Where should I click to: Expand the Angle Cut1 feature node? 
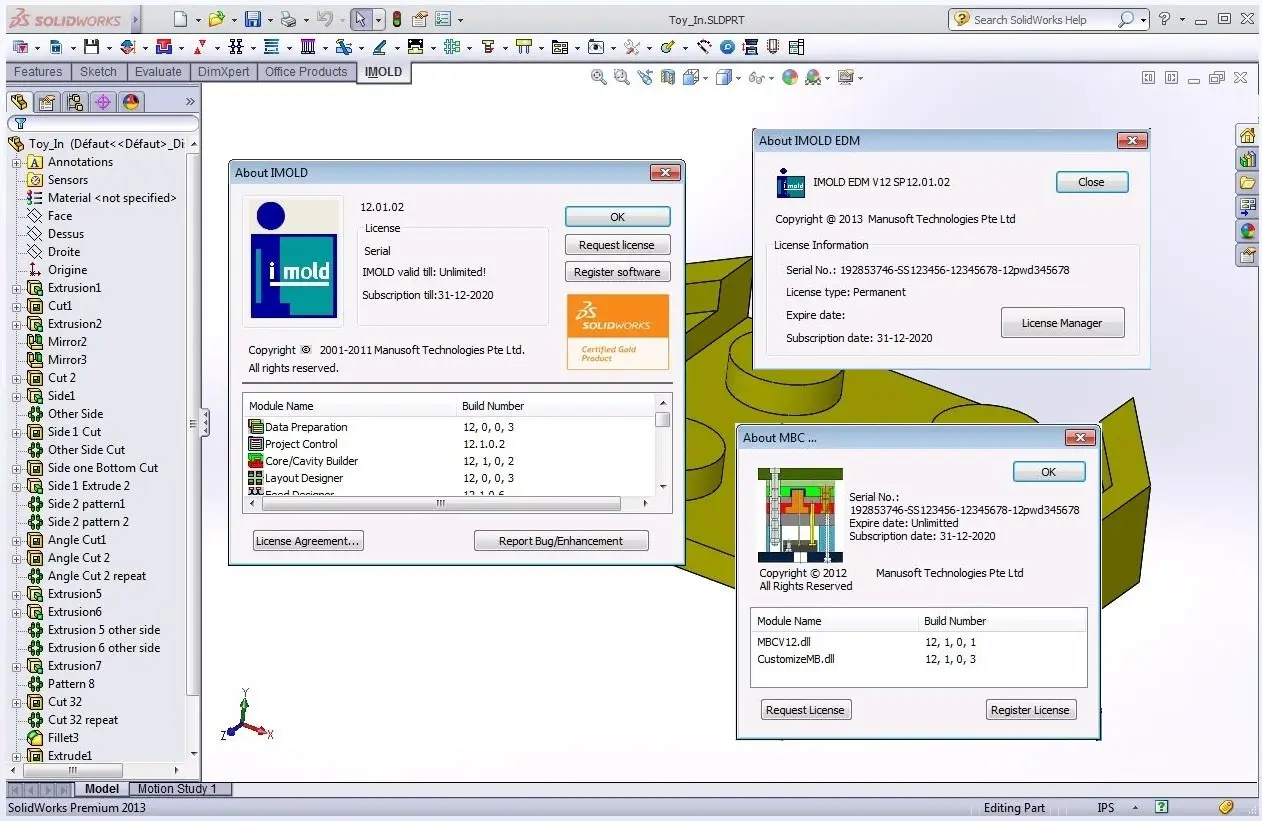click(16, 540)
